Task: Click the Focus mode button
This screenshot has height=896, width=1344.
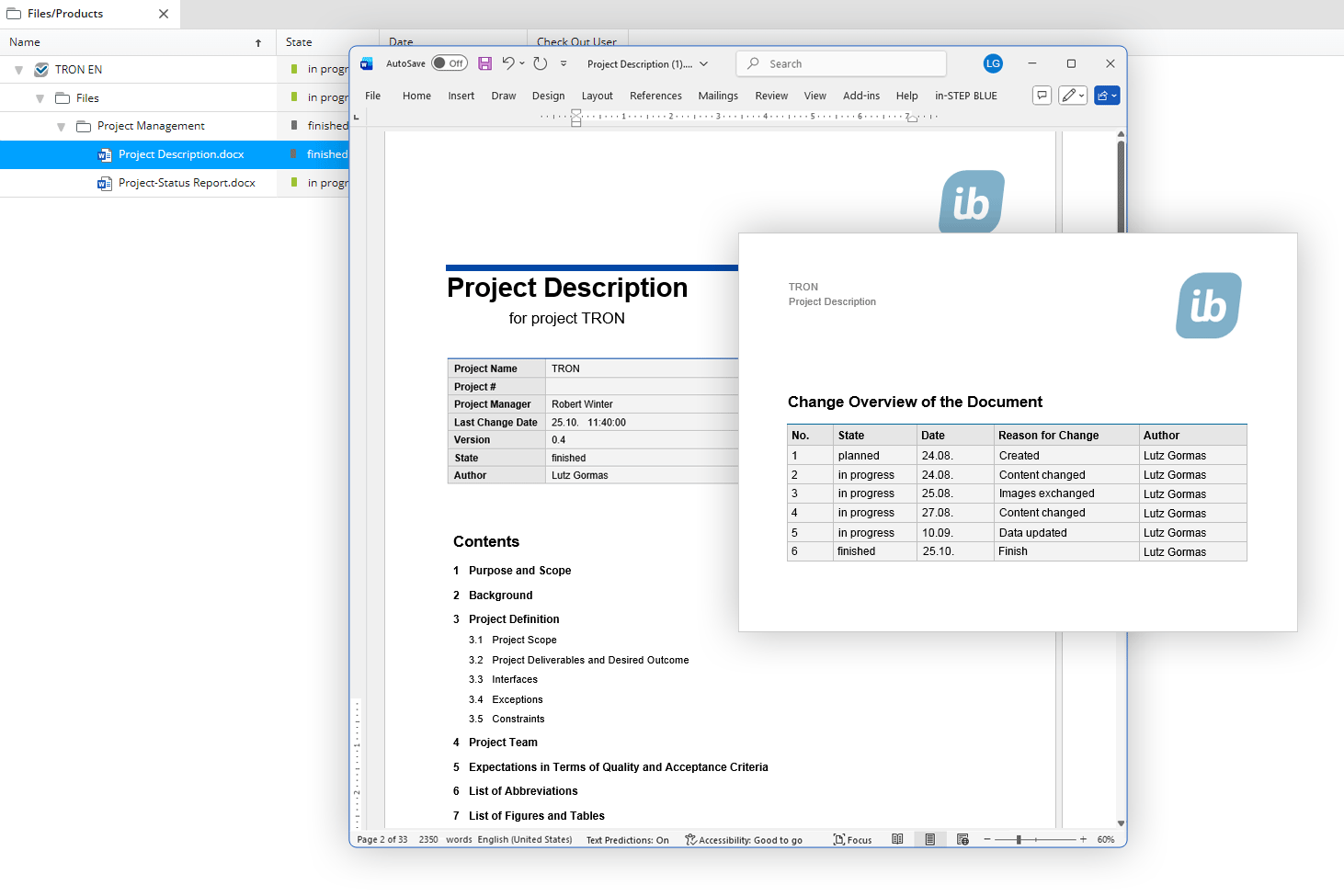Action: click(x=852, y=839)
